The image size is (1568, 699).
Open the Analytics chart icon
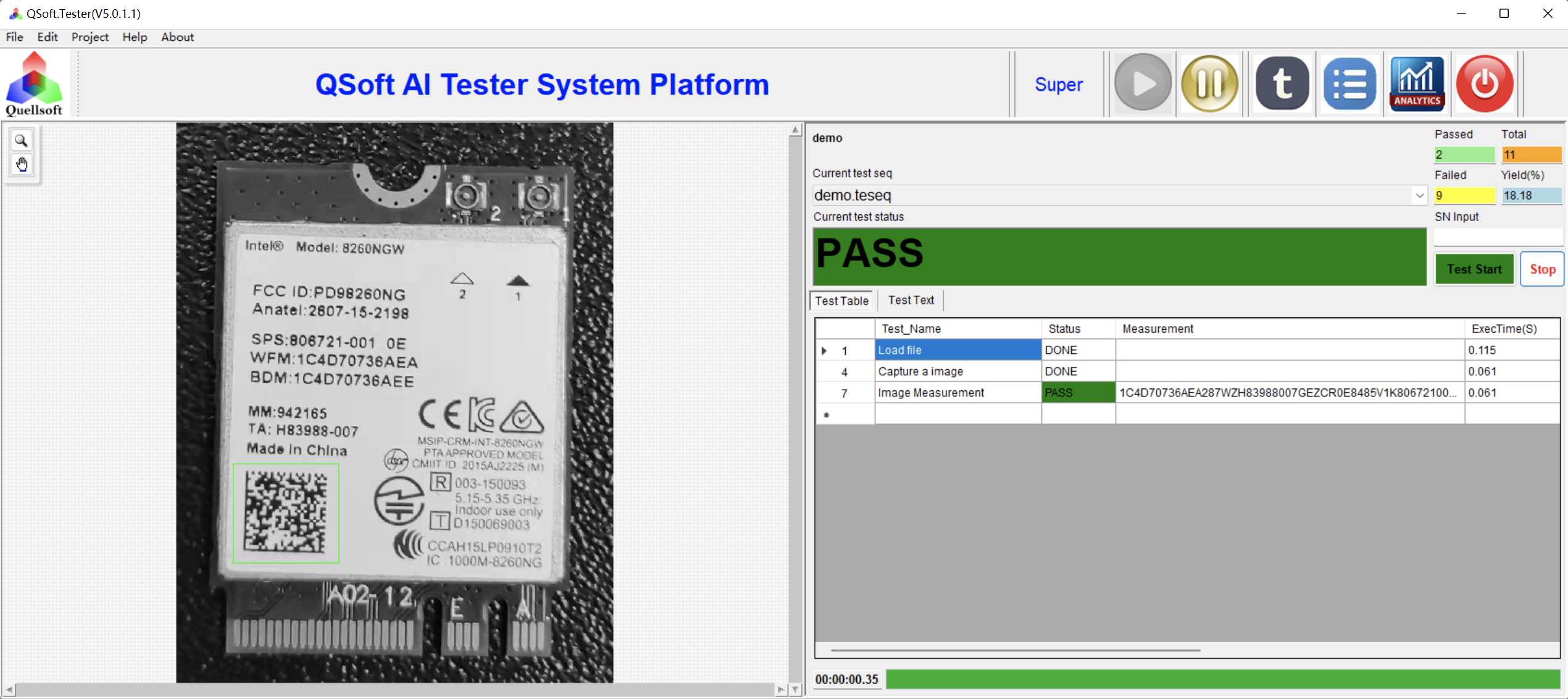(1417, 83)
